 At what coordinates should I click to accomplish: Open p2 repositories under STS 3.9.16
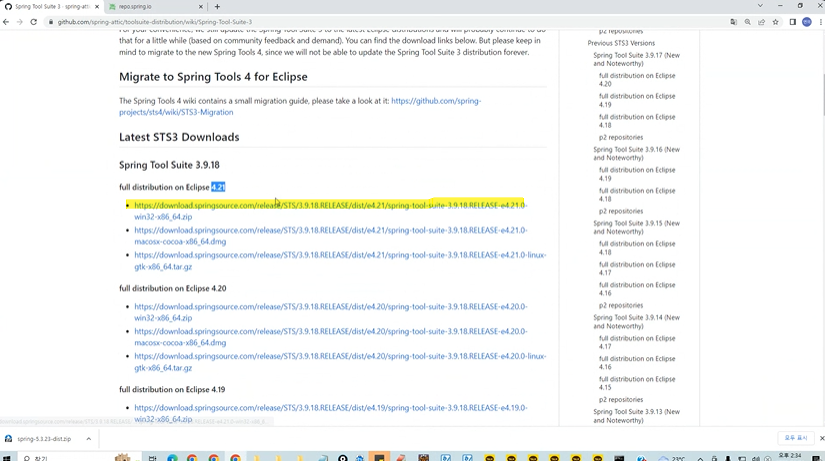(x=621, y=211)
